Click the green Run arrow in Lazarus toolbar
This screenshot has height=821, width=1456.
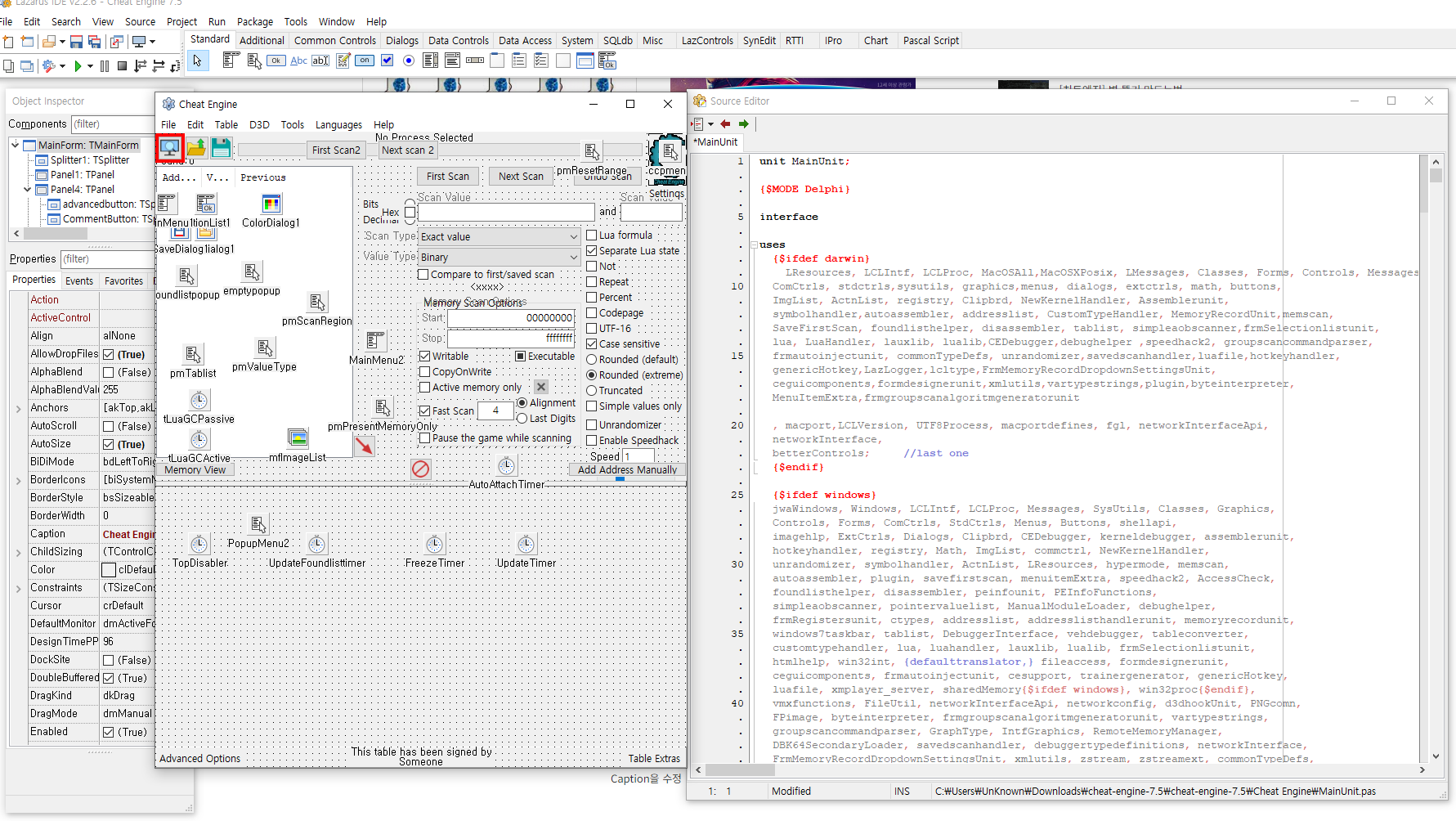click(x=78, y=66)
